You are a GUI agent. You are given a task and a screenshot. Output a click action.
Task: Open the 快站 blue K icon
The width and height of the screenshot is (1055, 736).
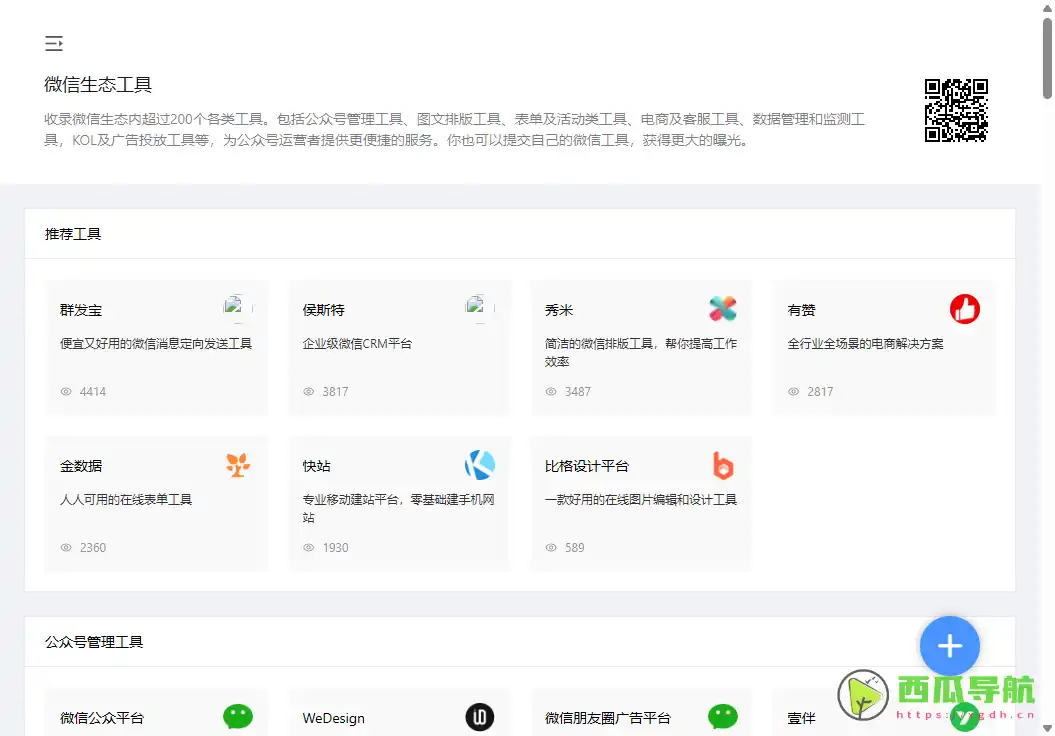(480, 465)
